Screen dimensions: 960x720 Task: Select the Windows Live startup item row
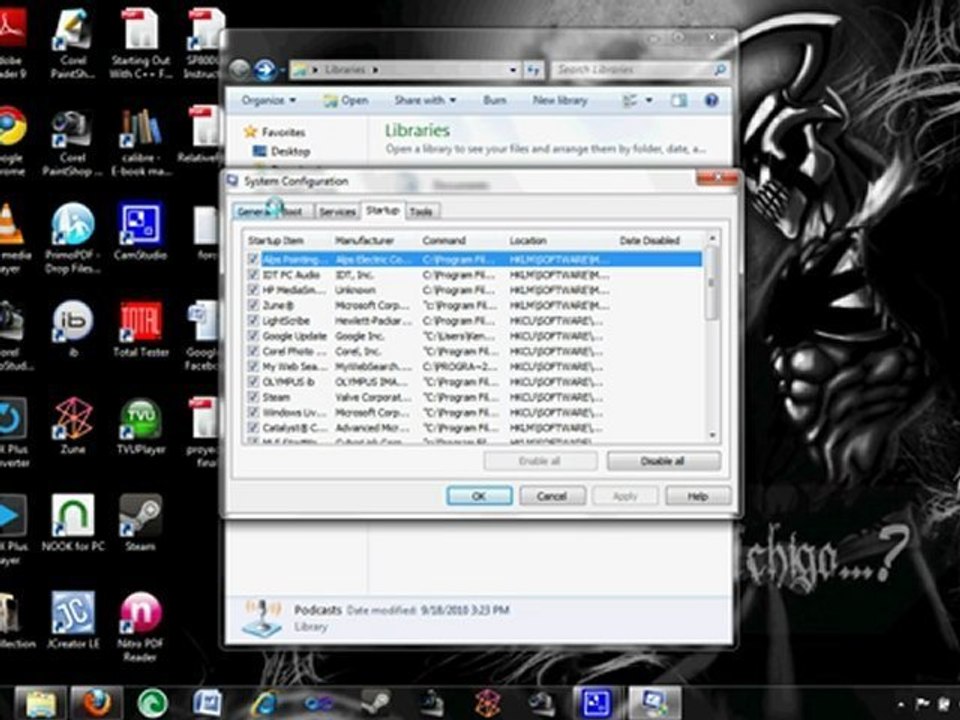coord(474,412)
